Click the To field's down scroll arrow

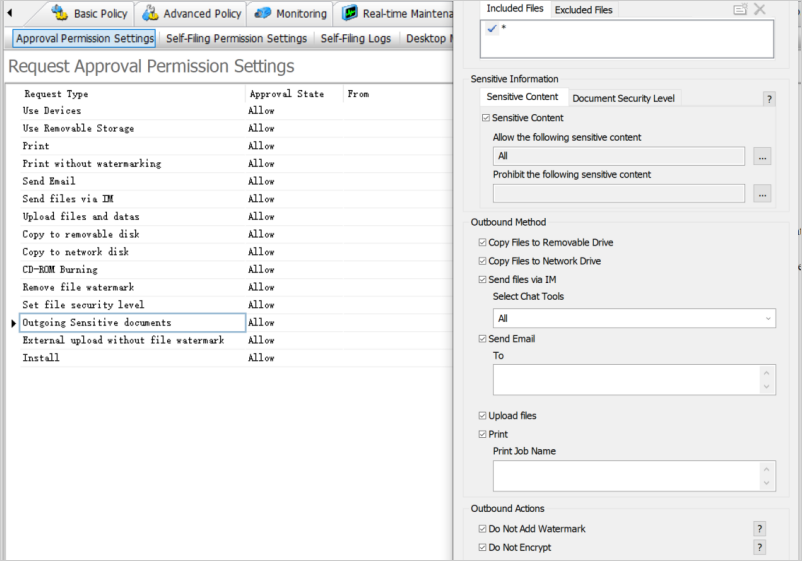766,387
